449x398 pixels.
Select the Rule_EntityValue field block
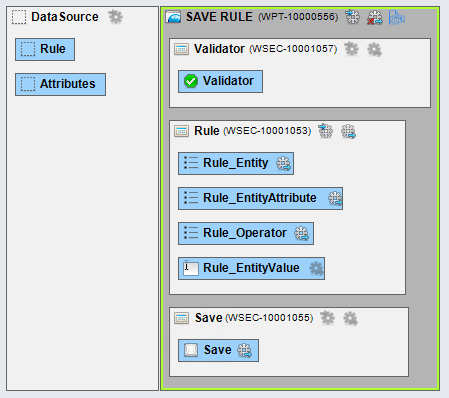tap(251, 268)
